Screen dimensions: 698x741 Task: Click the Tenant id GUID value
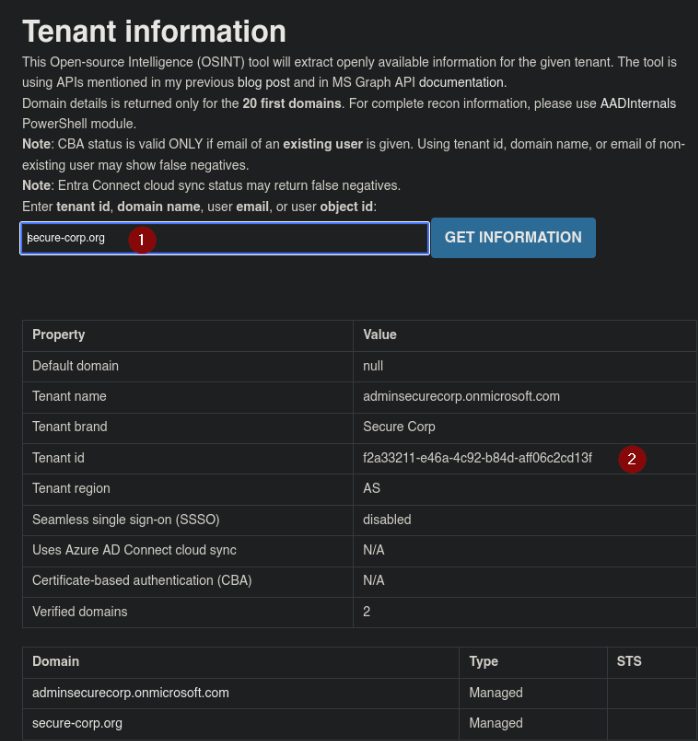(x=478, y=458)
